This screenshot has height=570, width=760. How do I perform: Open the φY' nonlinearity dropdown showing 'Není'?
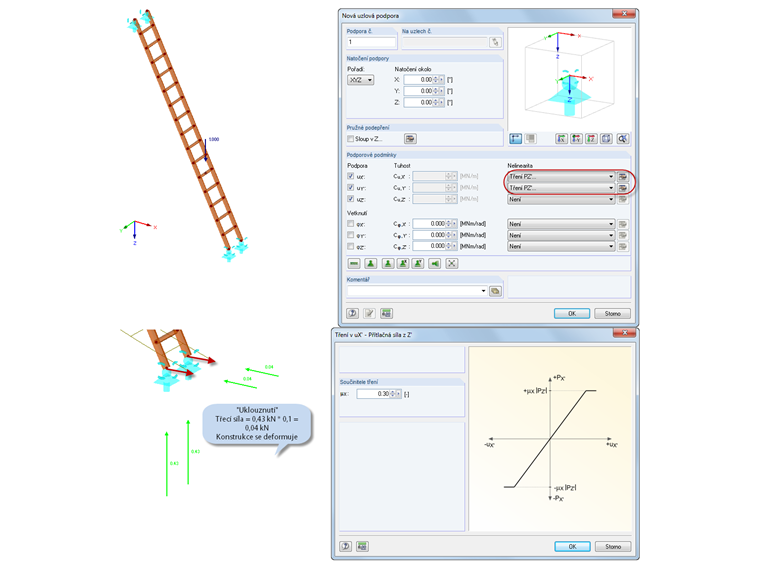[x=561, y=235]
